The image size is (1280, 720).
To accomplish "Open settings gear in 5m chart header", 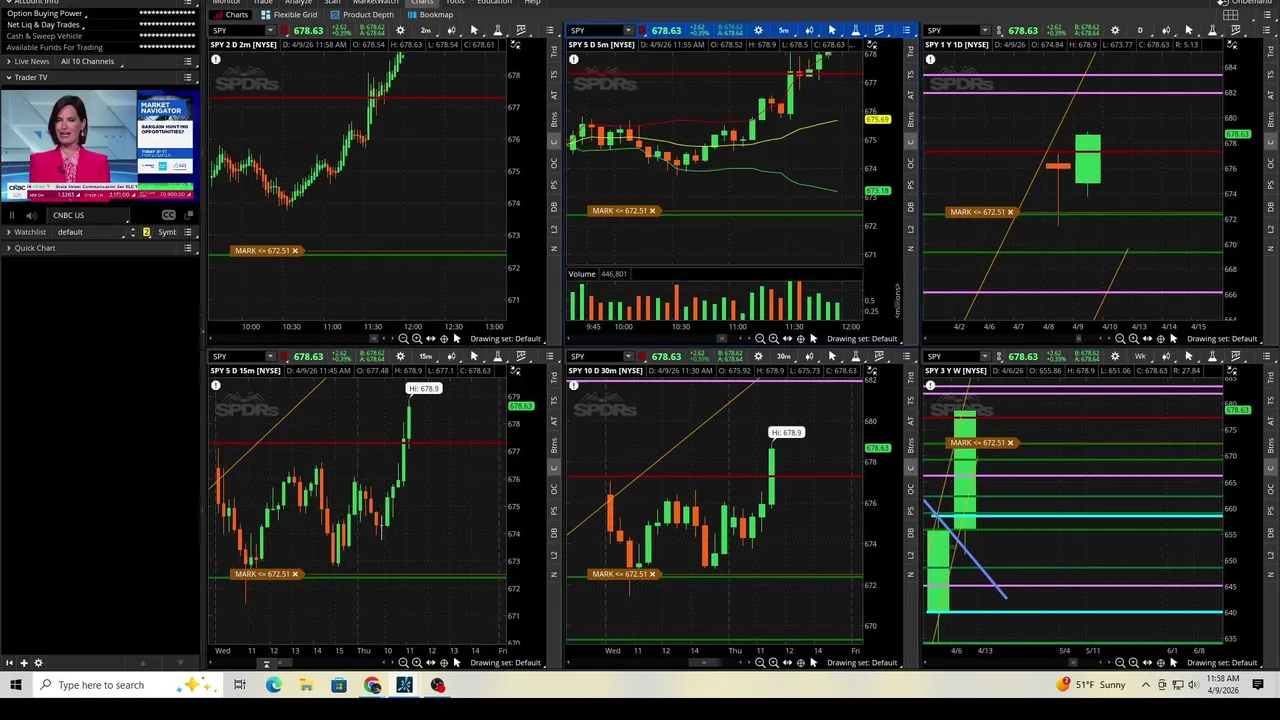I will 758,30.
